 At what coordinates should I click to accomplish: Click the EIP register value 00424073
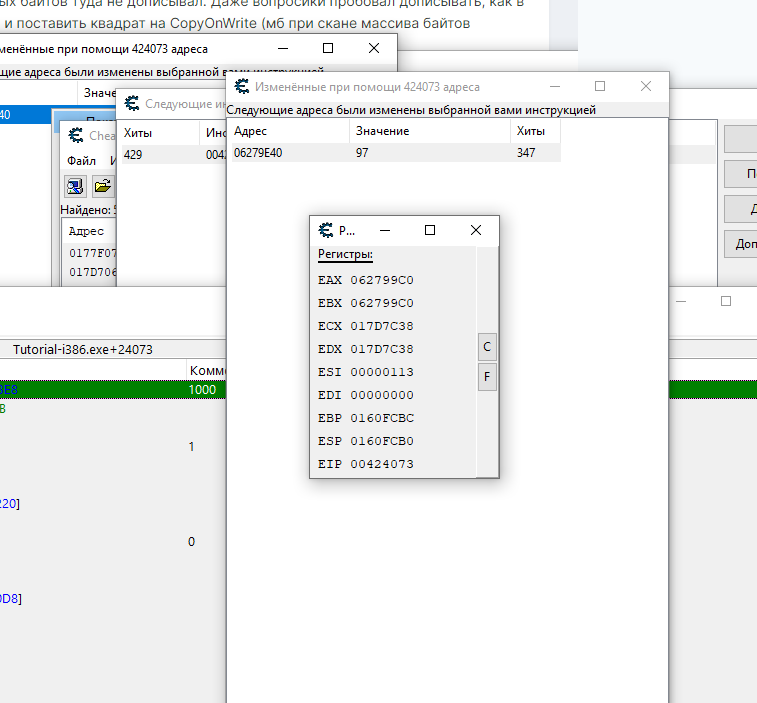[381, 464]
